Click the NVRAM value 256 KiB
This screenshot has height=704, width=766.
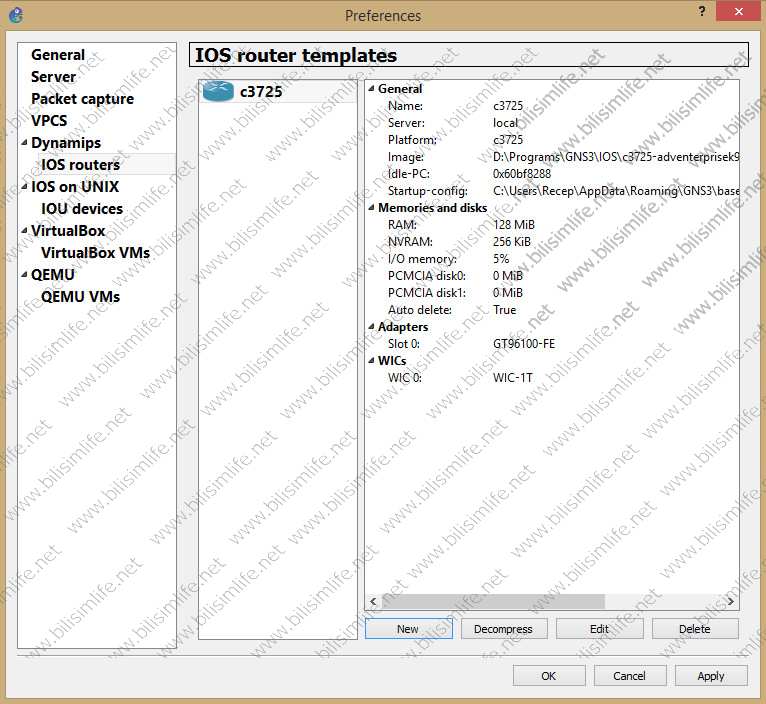point(511,242)
